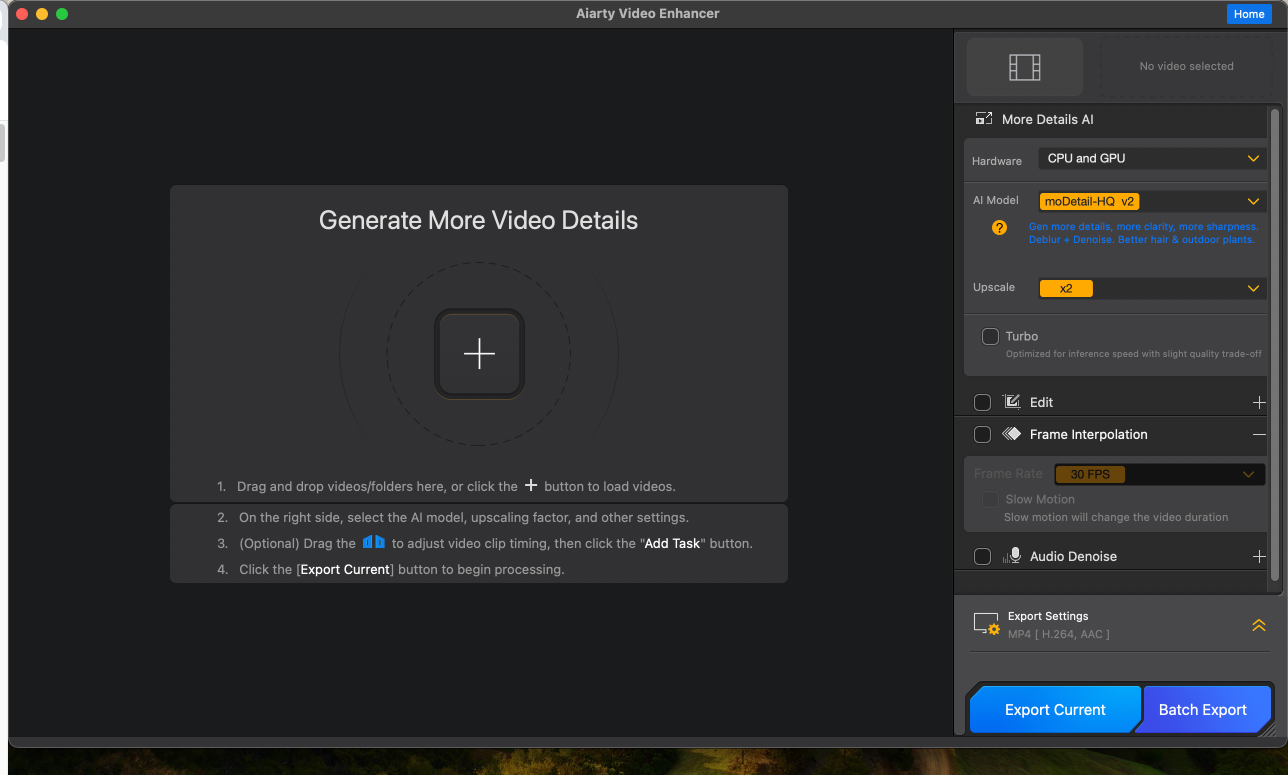Click the Home button in title bar
1288x775 pixels.
pyautogui.click(x=1248, y=14)
